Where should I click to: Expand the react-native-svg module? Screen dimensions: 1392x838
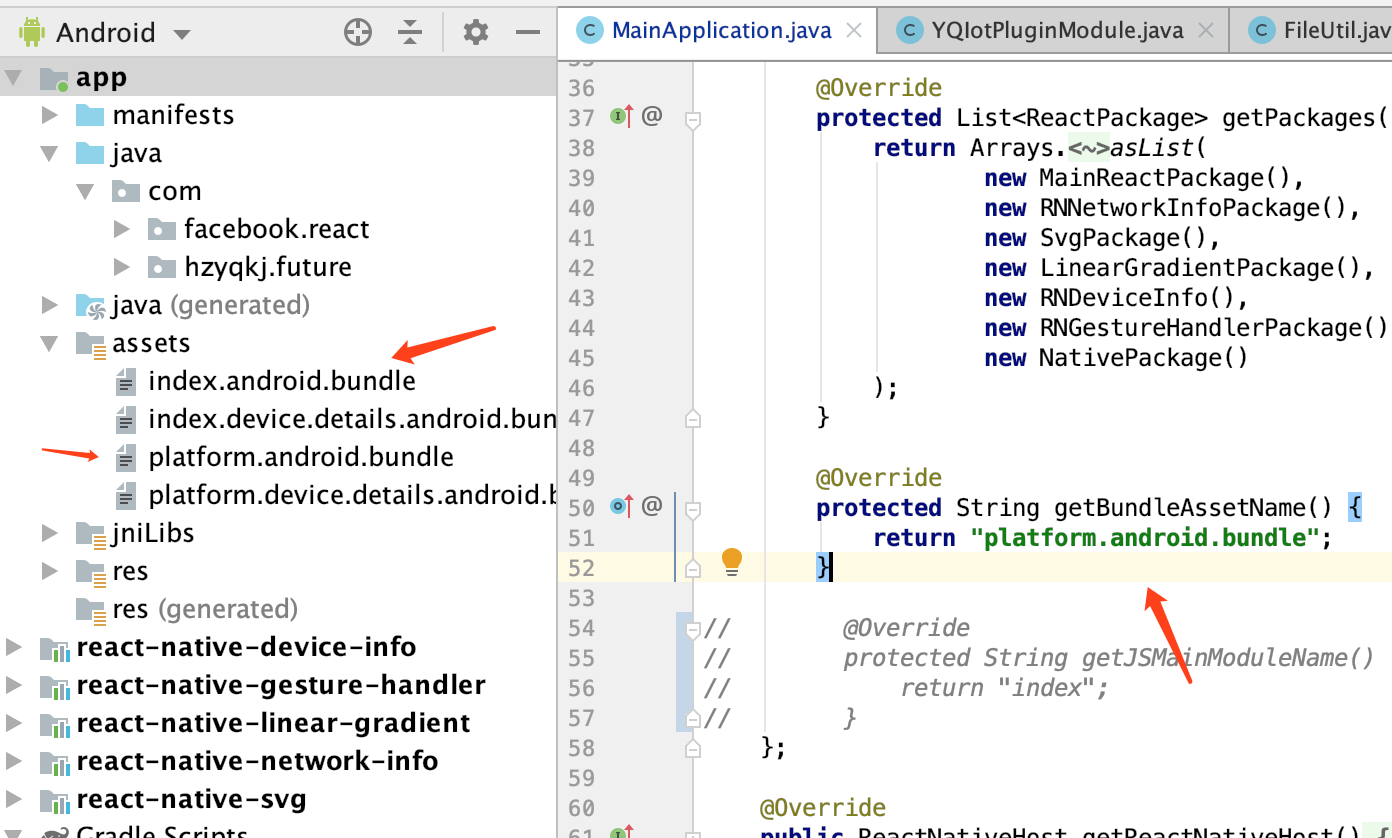click(x=14, y=799)
